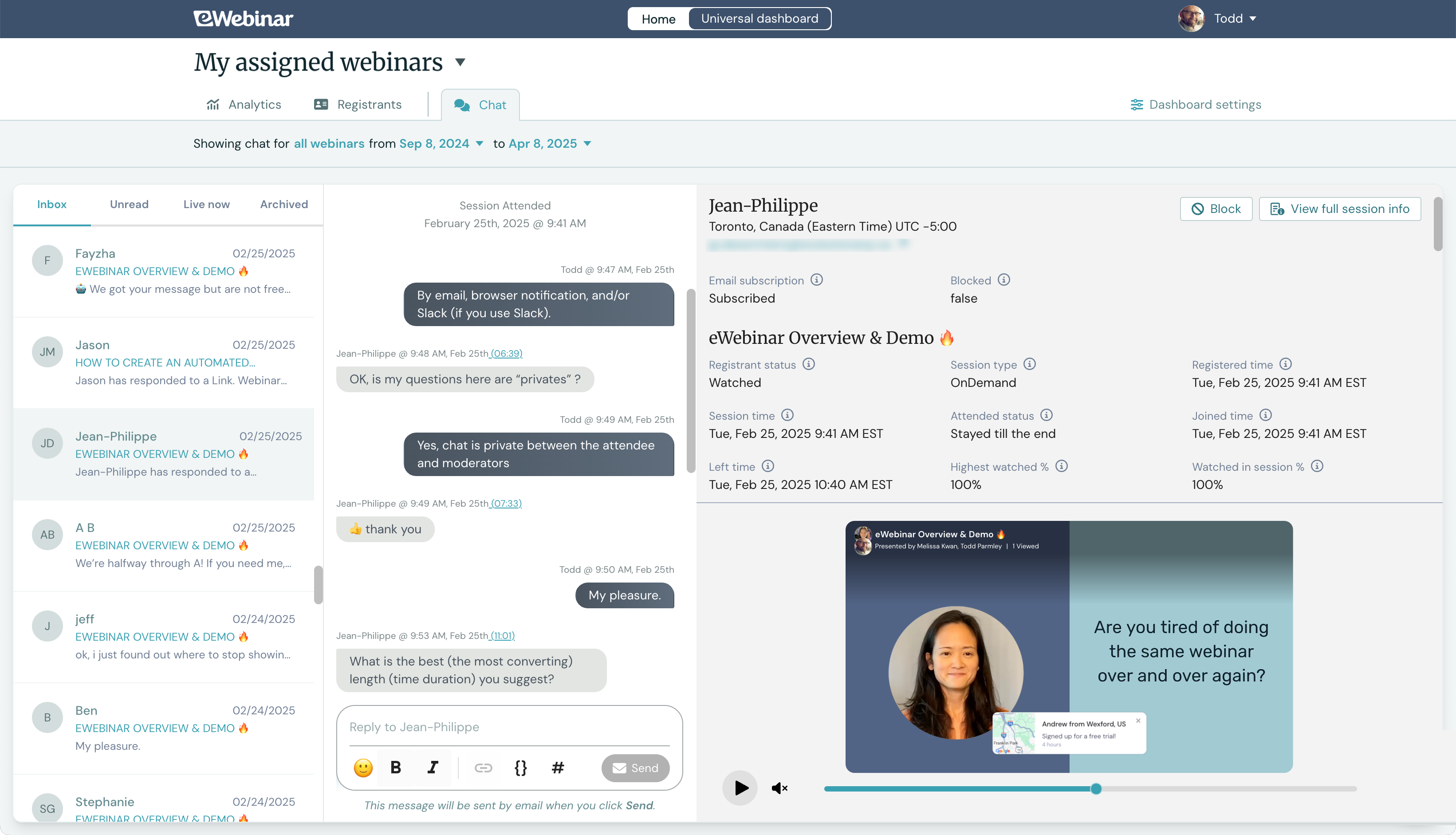Screen dimensions: 1456x835
Task: Insert a link using the chain icon
Action: click(483, 768)
